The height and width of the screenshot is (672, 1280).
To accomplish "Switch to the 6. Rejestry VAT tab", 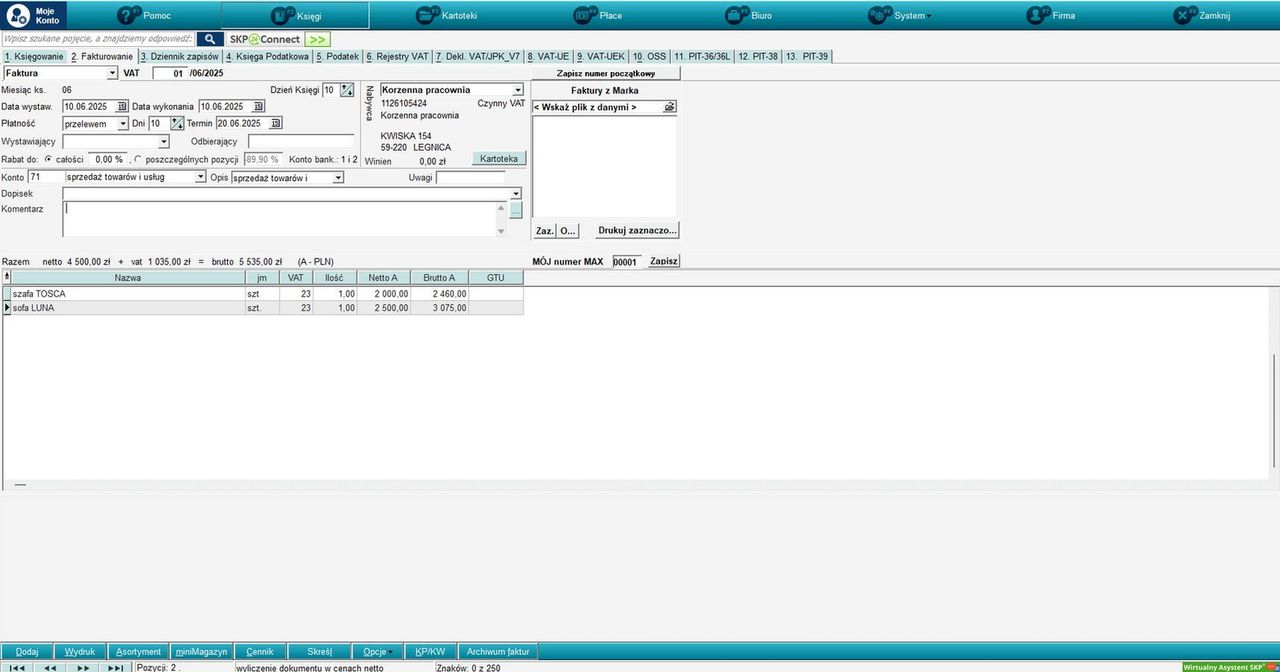I will click(x=397, y=57).
